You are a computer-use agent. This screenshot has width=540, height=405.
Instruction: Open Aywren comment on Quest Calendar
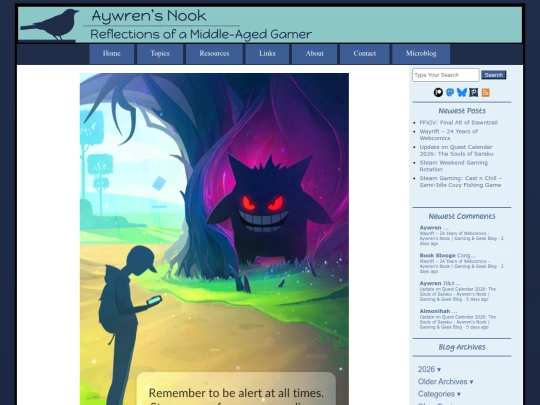tap(458, 291)
